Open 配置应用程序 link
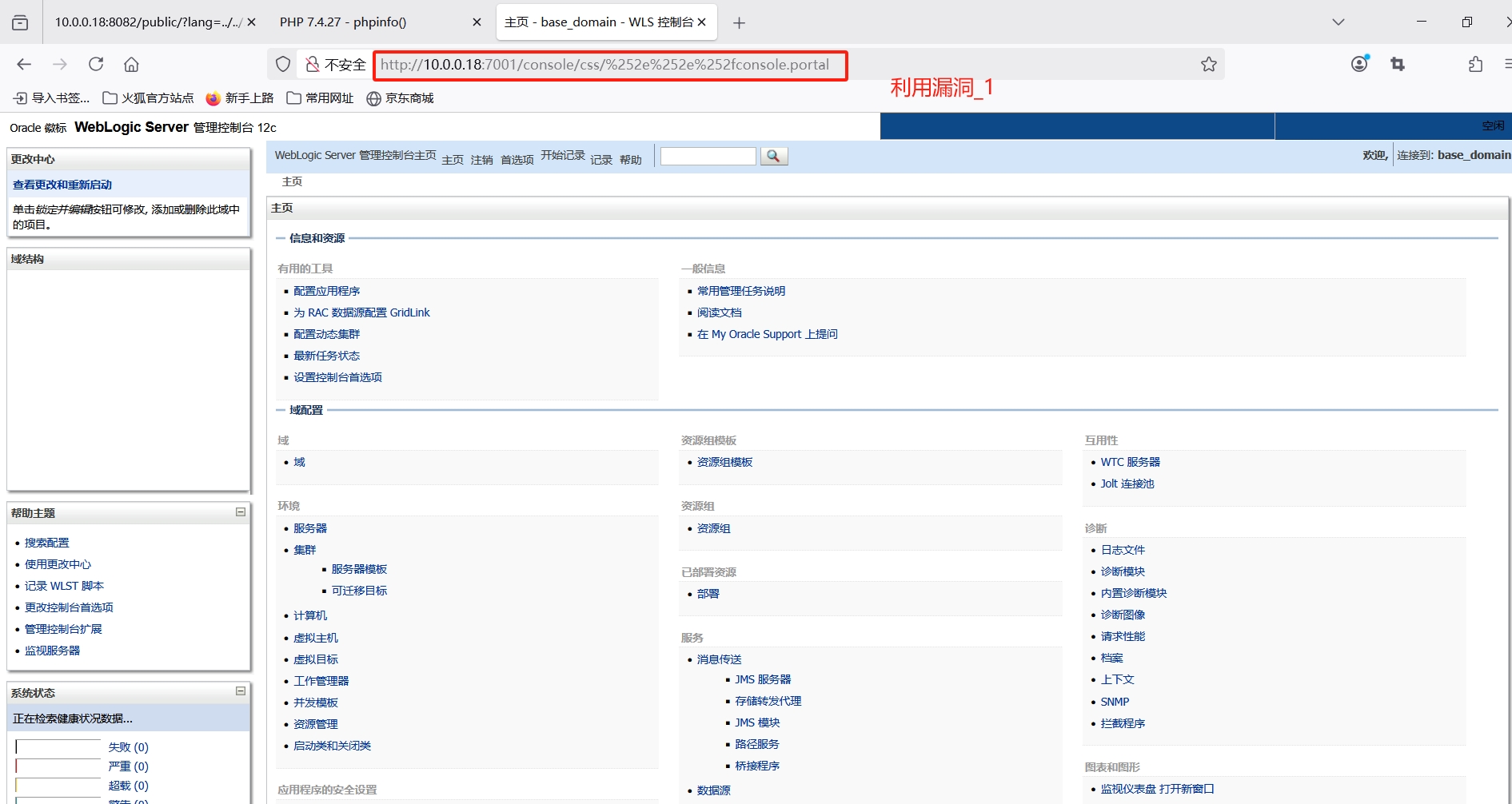The image size is (1512, 804). click(x=327, y=291)
